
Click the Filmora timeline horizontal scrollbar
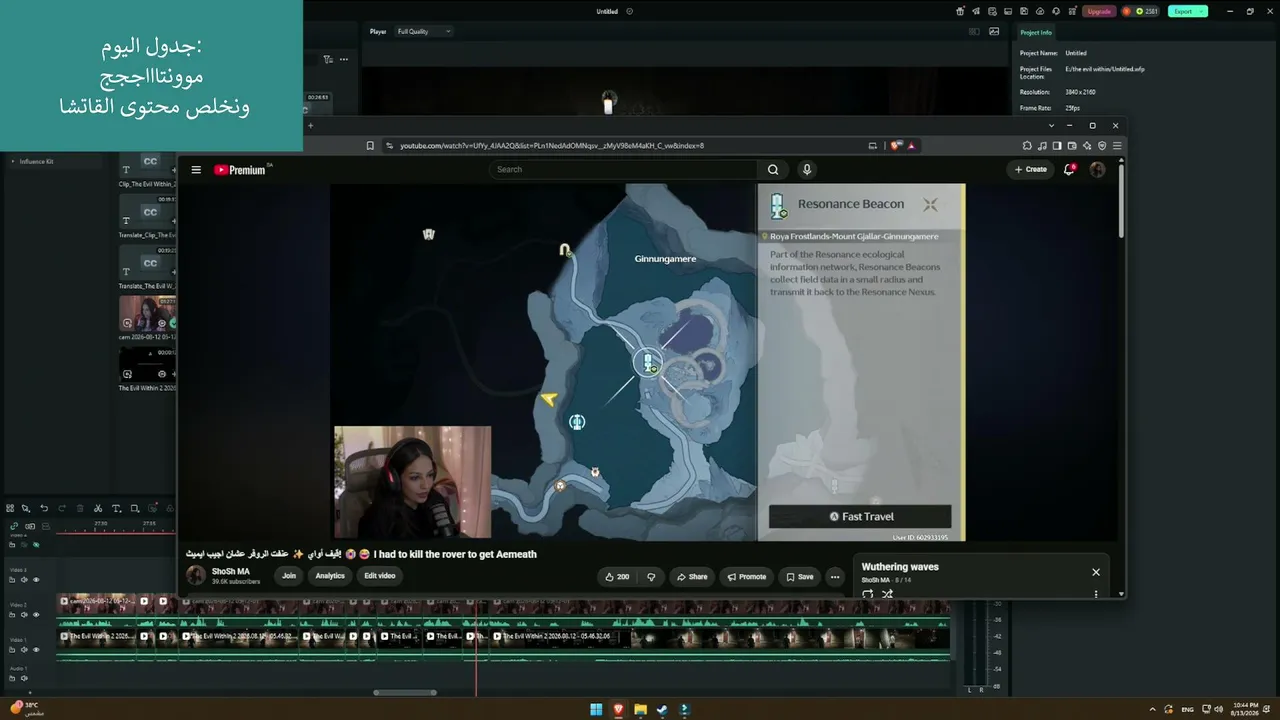(405, 692)
